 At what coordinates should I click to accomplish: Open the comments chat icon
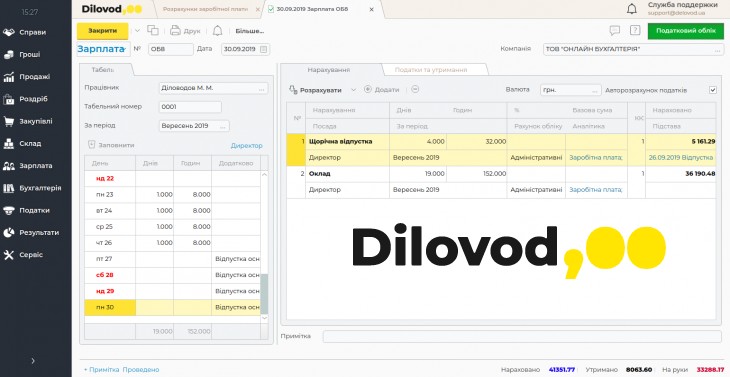pos(615,31)
